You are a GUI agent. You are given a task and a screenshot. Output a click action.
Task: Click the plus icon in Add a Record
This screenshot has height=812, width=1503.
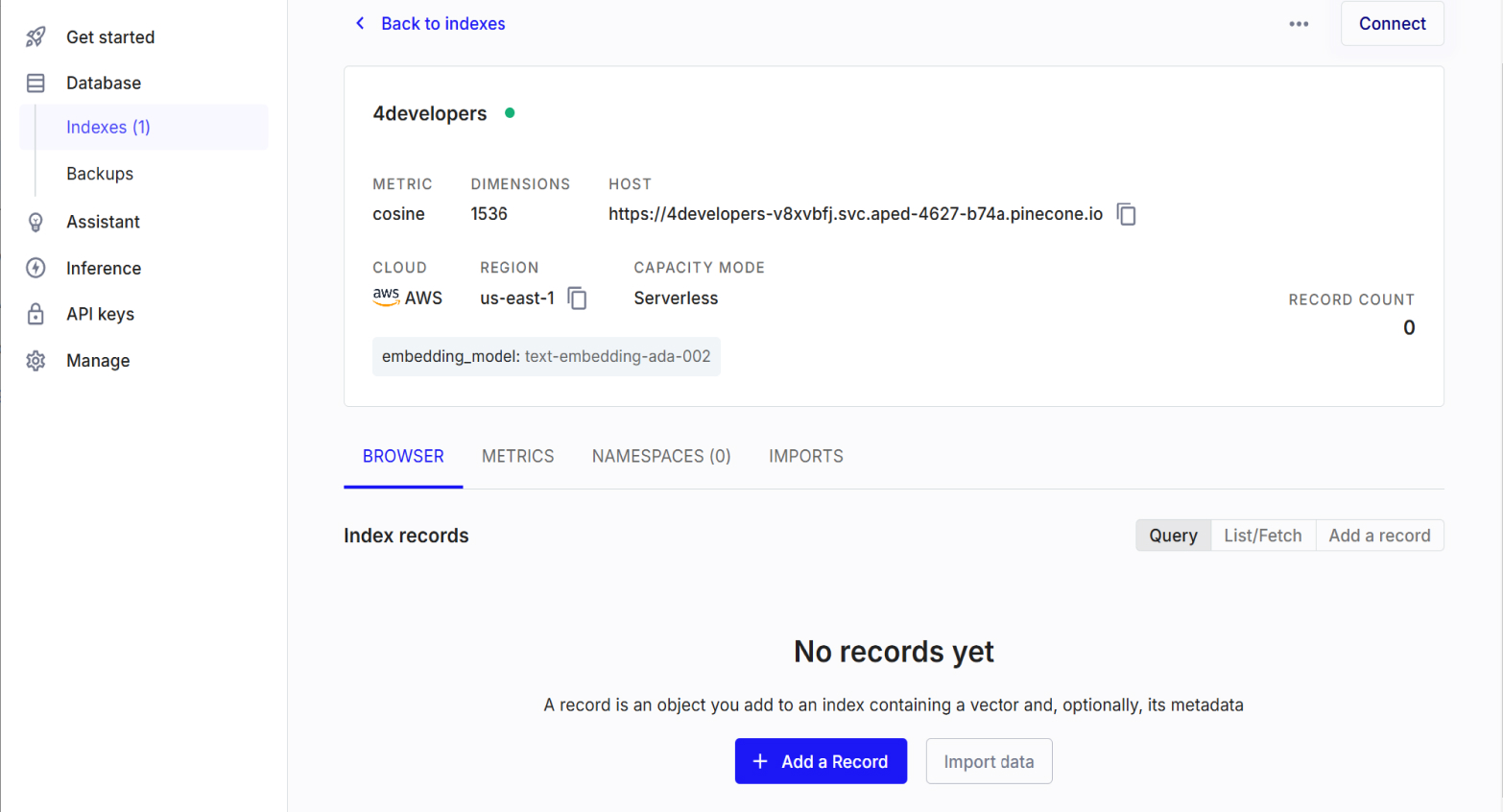point(760,761)
